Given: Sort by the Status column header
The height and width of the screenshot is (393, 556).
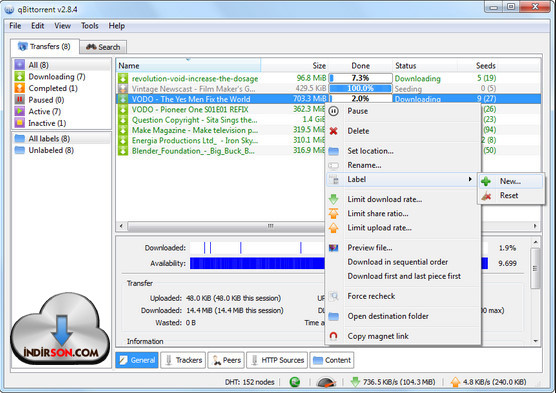Looking at the screenshot, I should (x=425, y=66).
